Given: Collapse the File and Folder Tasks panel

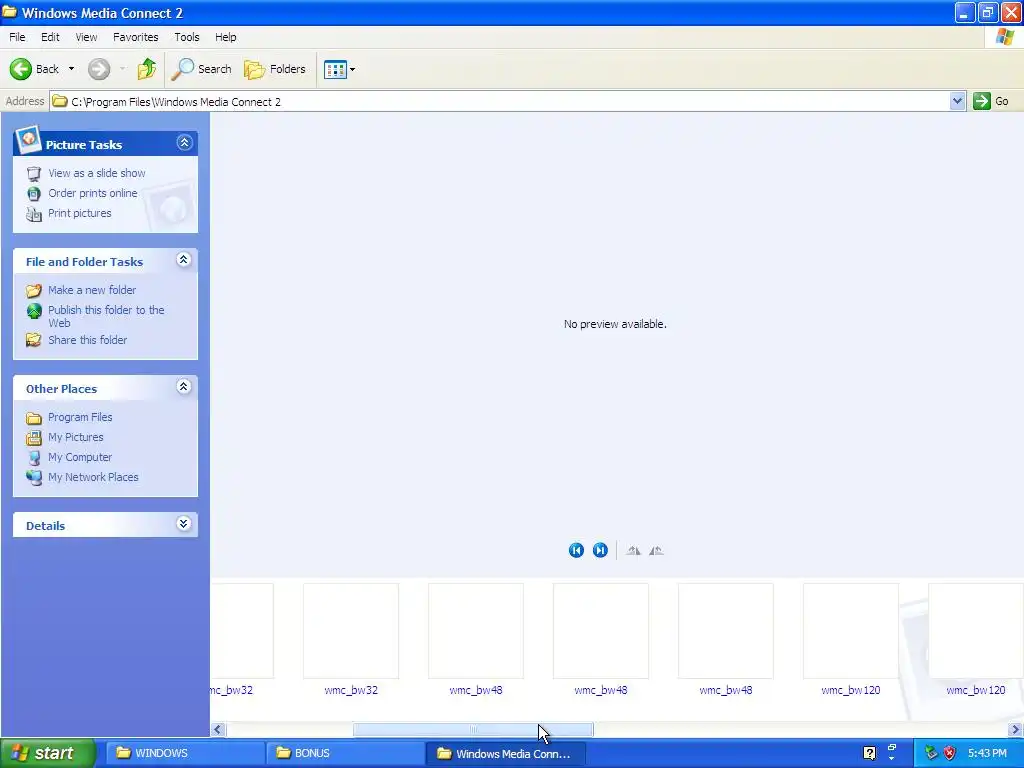Looking at the screenshot, I should (x=184, y=260).
